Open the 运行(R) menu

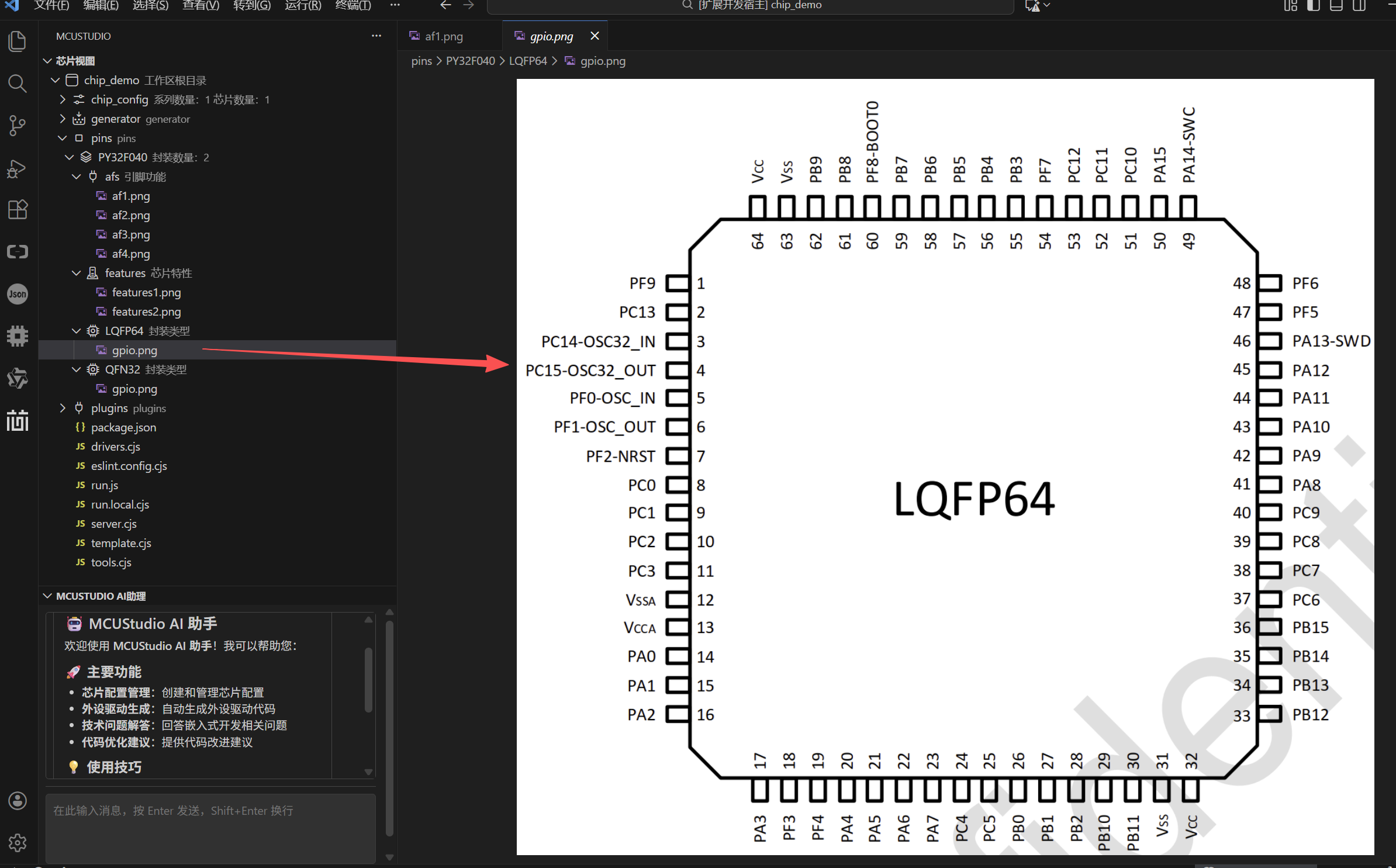(x=303, y=6)
